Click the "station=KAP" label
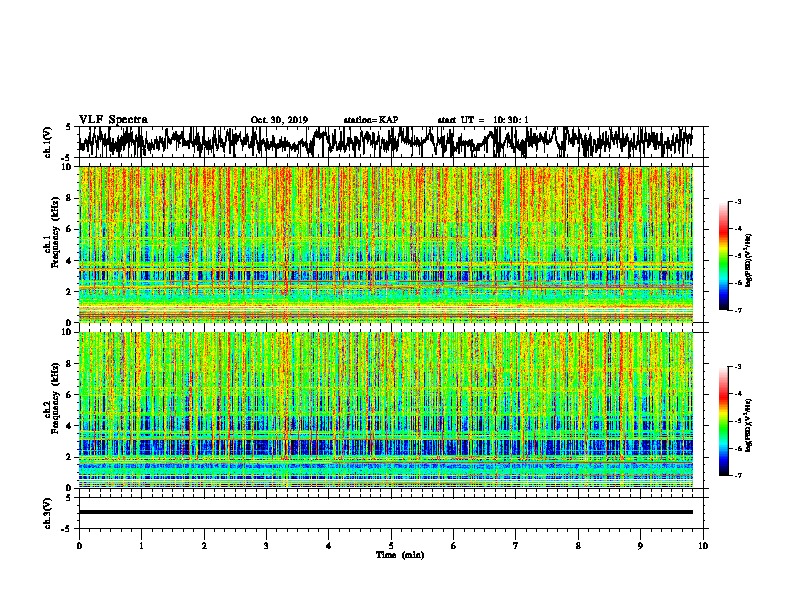Screen dimensions: 792x612 [x=371, y=120]
